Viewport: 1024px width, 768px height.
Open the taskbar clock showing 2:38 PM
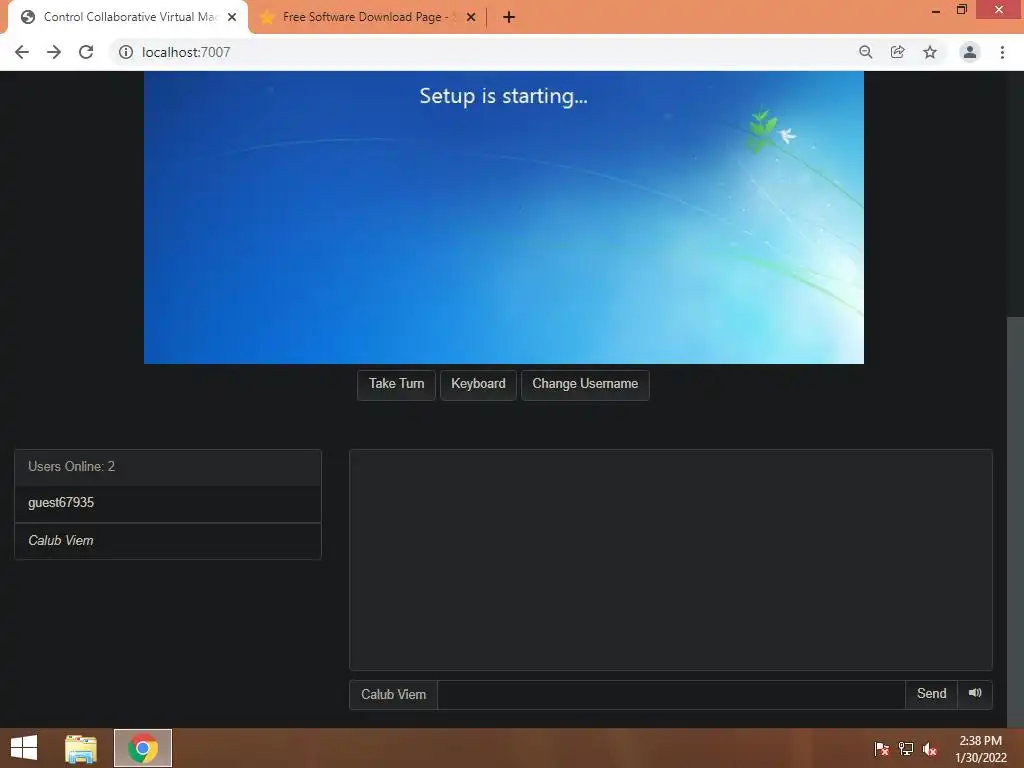pos(980,749)
